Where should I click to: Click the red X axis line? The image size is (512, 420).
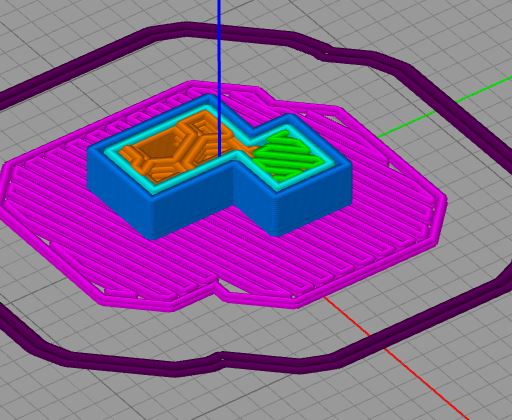397,358
